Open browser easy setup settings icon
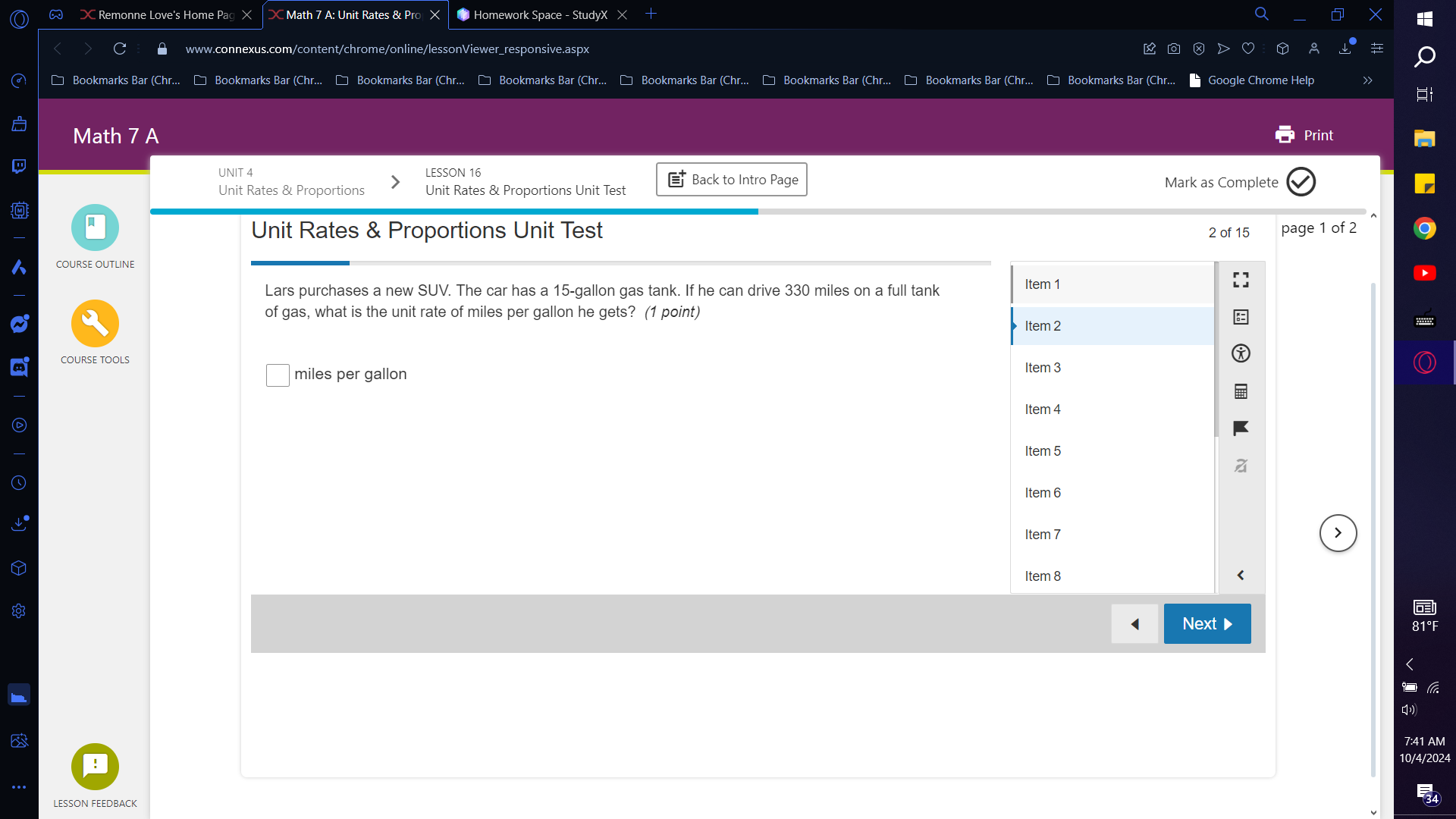Image resolution: width=1456 pixels, height=819 pixels. (x=1377, y=49)
